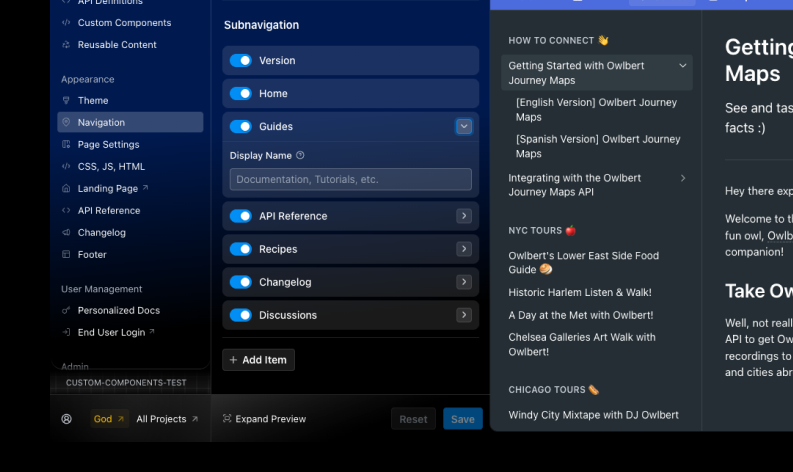The height and width of the screenshot is (472, 793).
Task: Click the Personalized Docs key icon
Action: point(66,310)
